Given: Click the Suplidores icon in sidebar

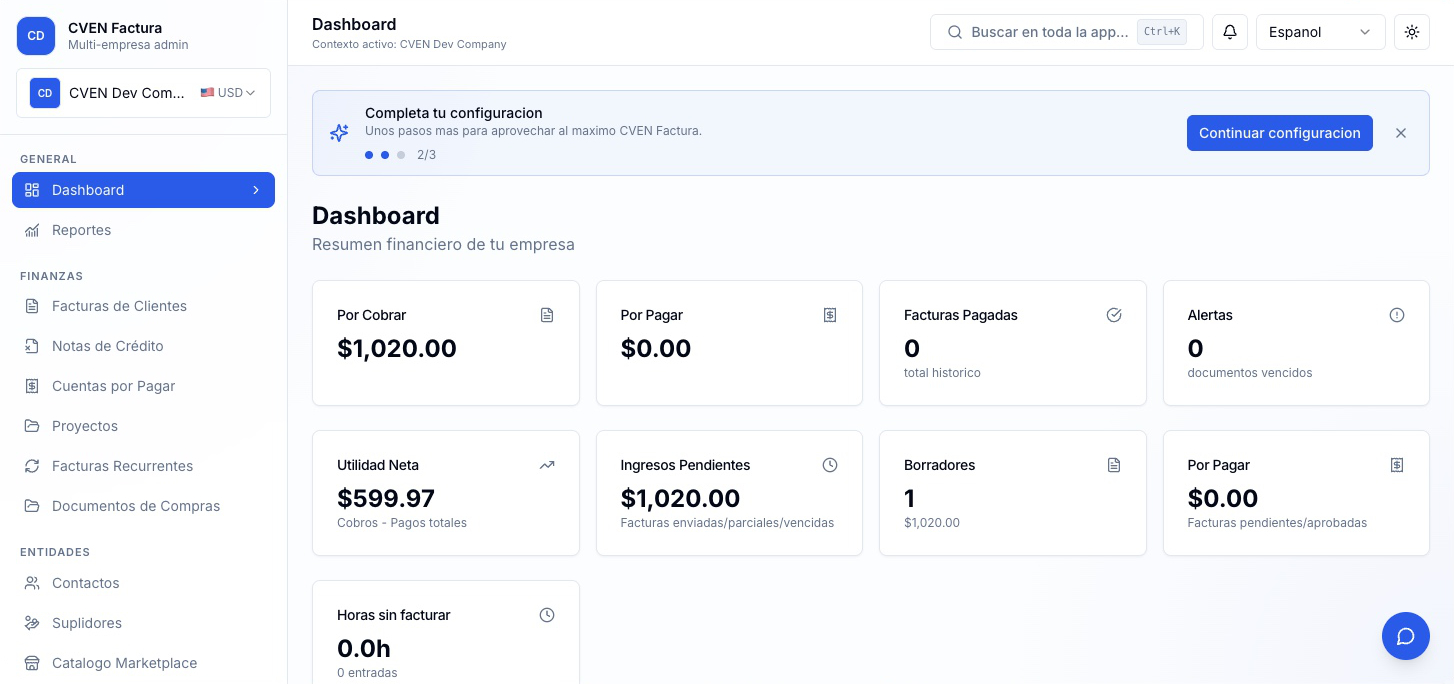Looking at the screenshot, I should tap(32, 623).
